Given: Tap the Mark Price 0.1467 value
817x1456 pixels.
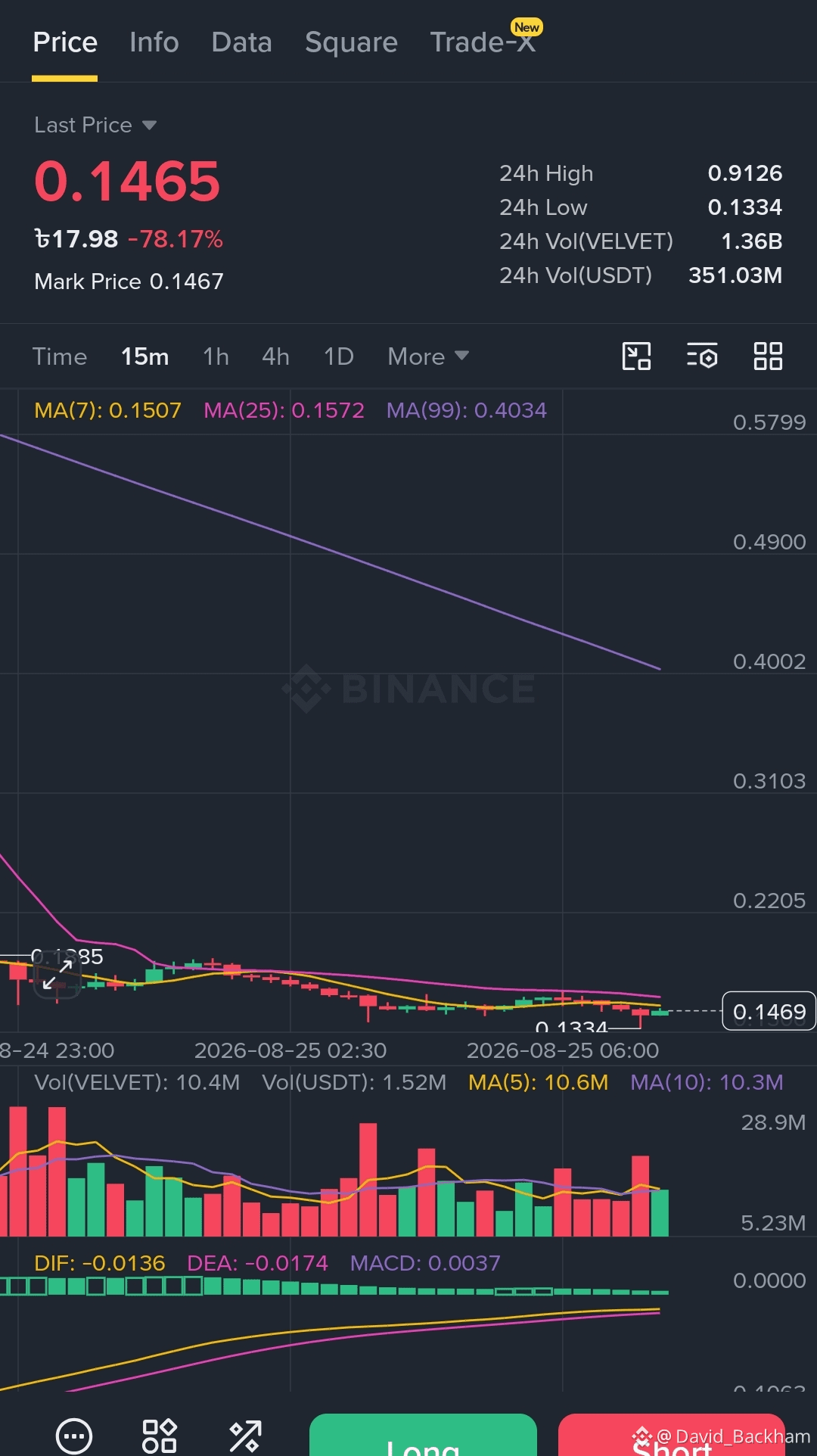Looking at the screenshot, I should [x=129, y=282].
